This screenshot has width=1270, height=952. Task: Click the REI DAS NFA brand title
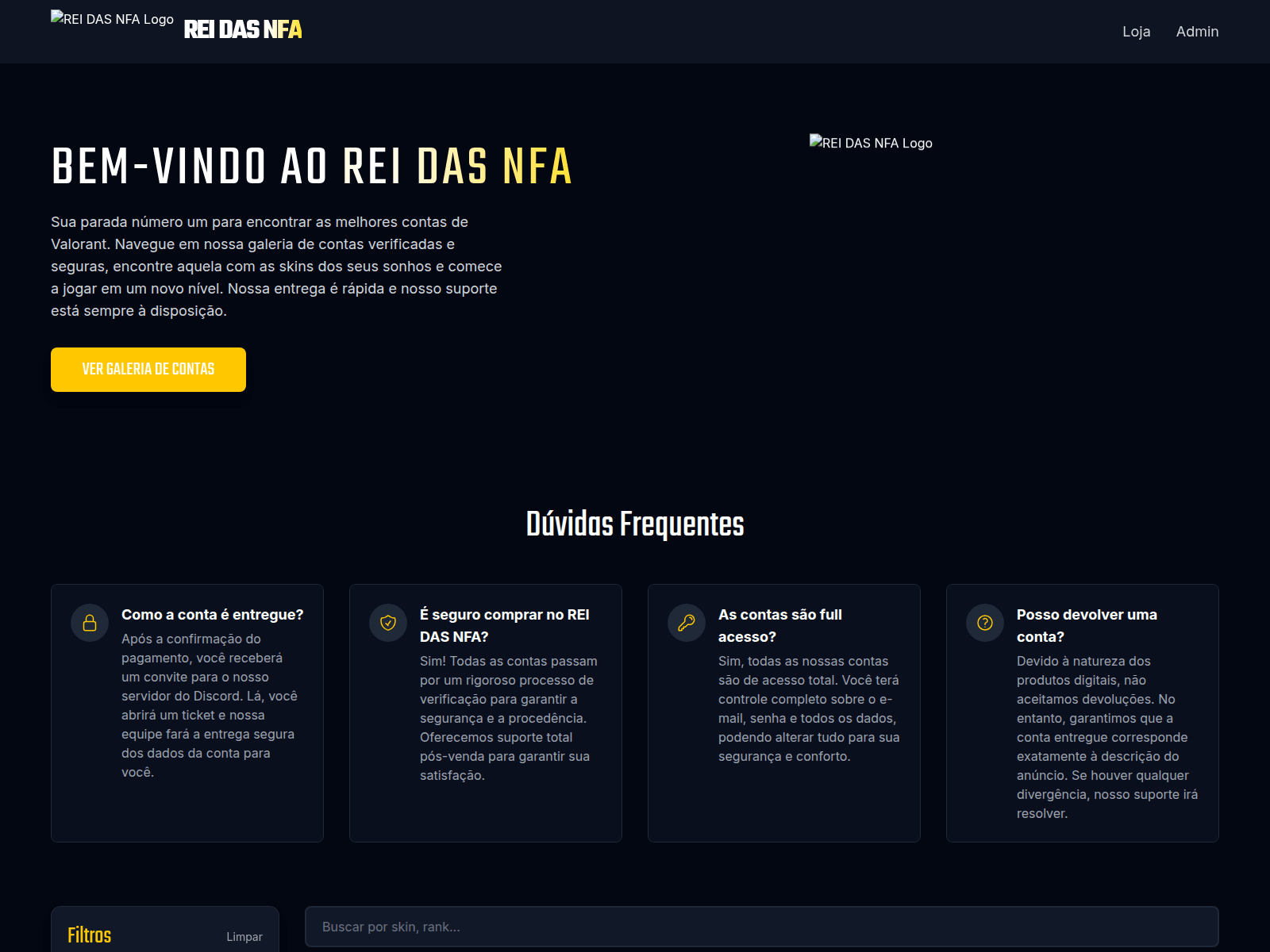[x=243, y=30]
